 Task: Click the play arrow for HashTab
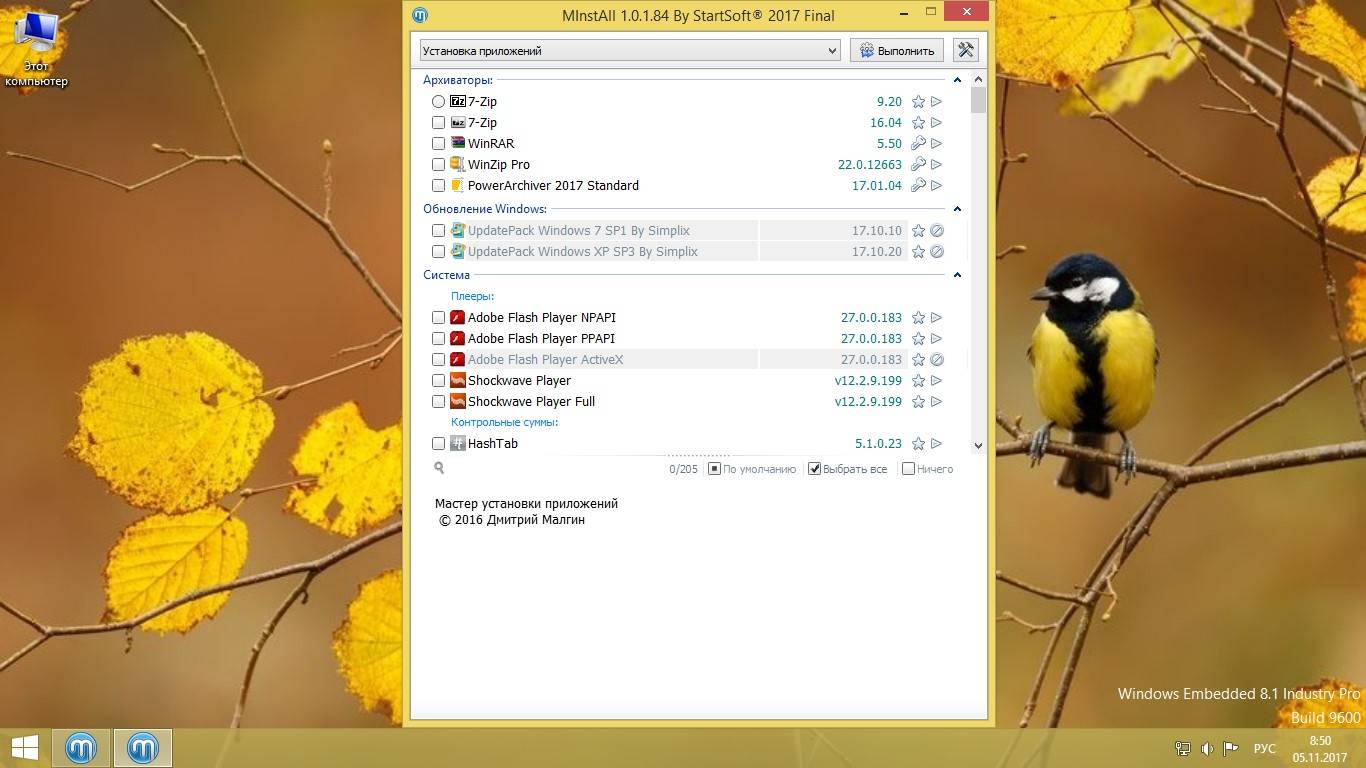pyautogui.click(x=937, y=444)
